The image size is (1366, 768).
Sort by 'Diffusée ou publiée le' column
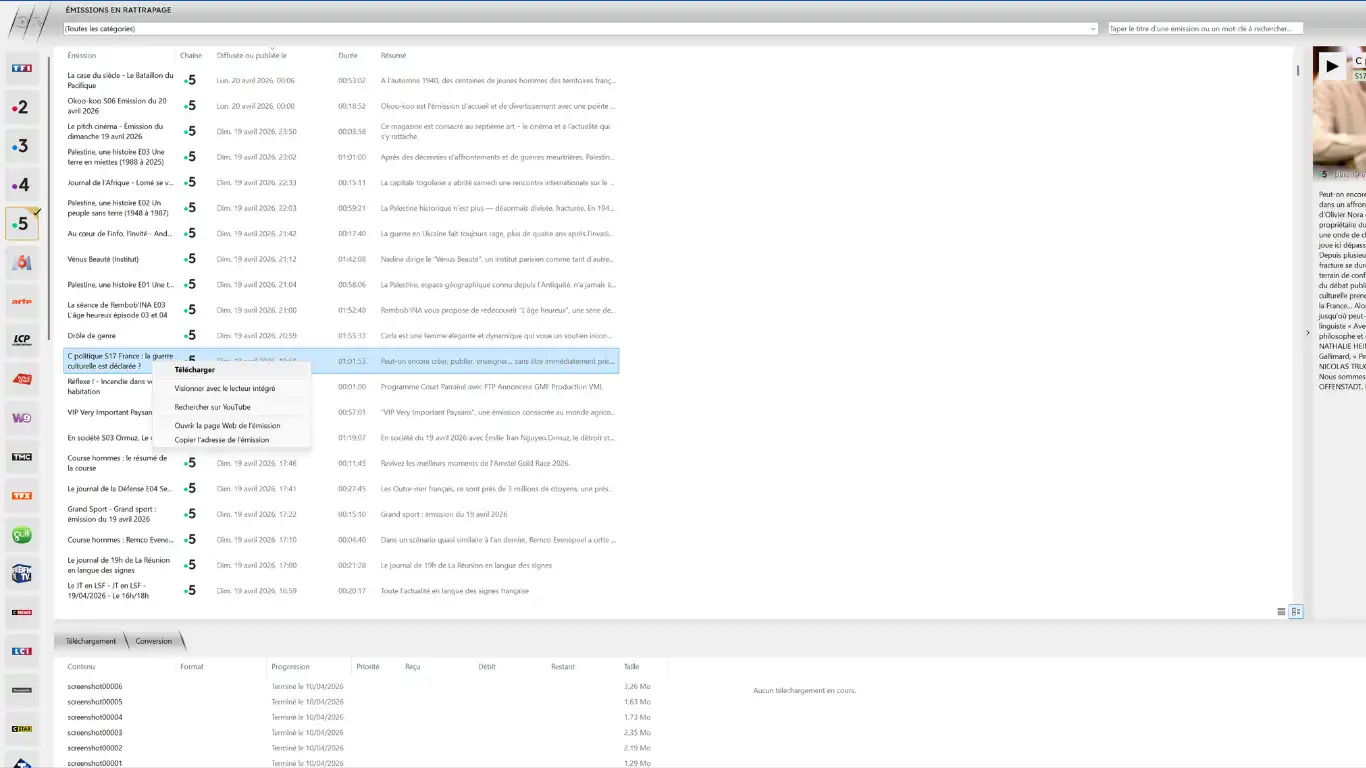tap(251, 56)
